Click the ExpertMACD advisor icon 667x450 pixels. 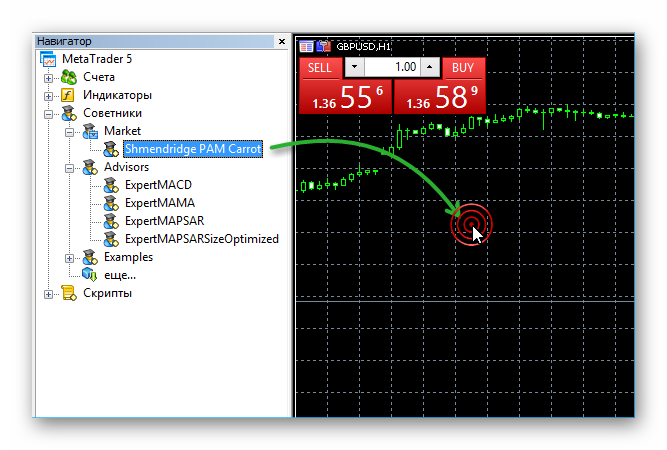tap(111, 185)
